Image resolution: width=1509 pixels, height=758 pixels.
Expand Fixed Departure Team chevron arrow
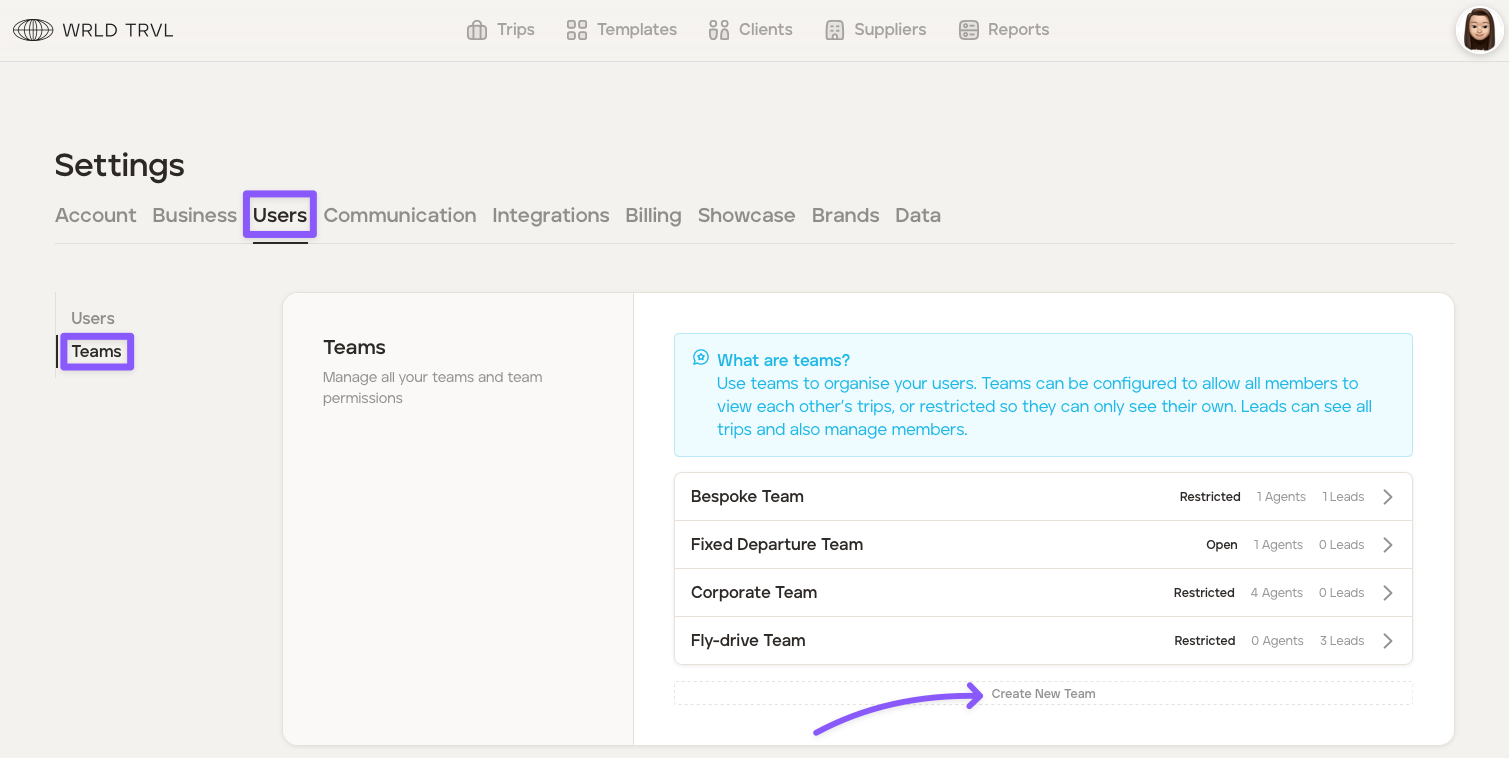pyautogui.click(x=1388, y=545)
